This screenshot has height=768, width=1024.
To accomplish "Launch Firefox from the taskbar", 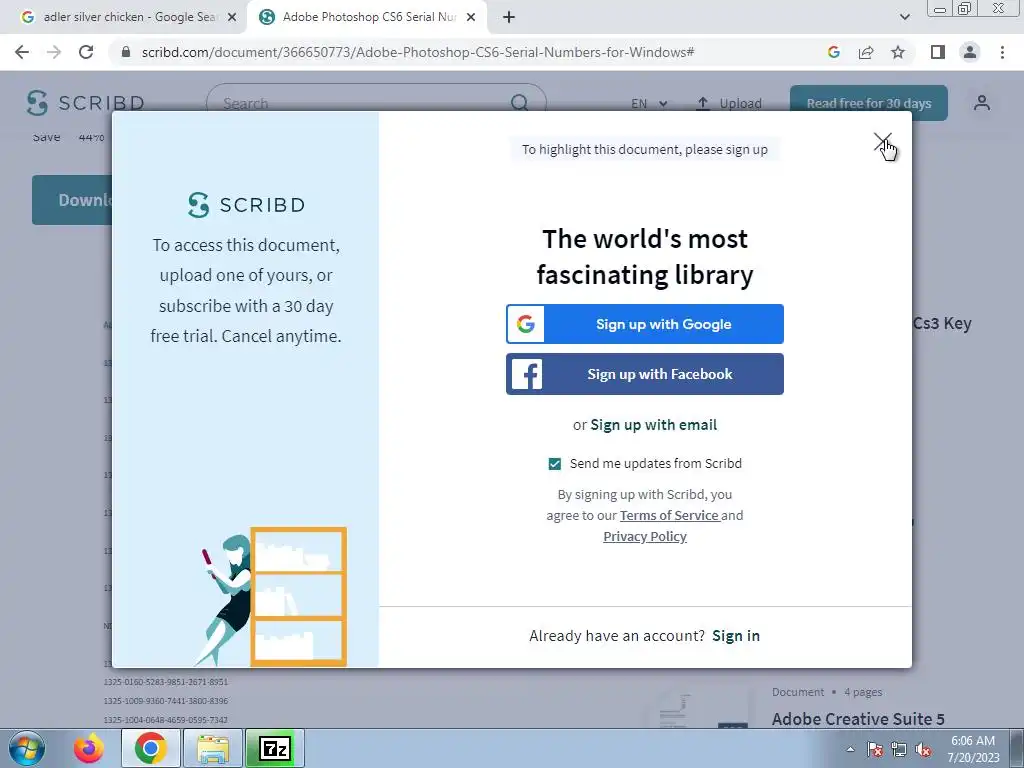I will pos(88,748).
